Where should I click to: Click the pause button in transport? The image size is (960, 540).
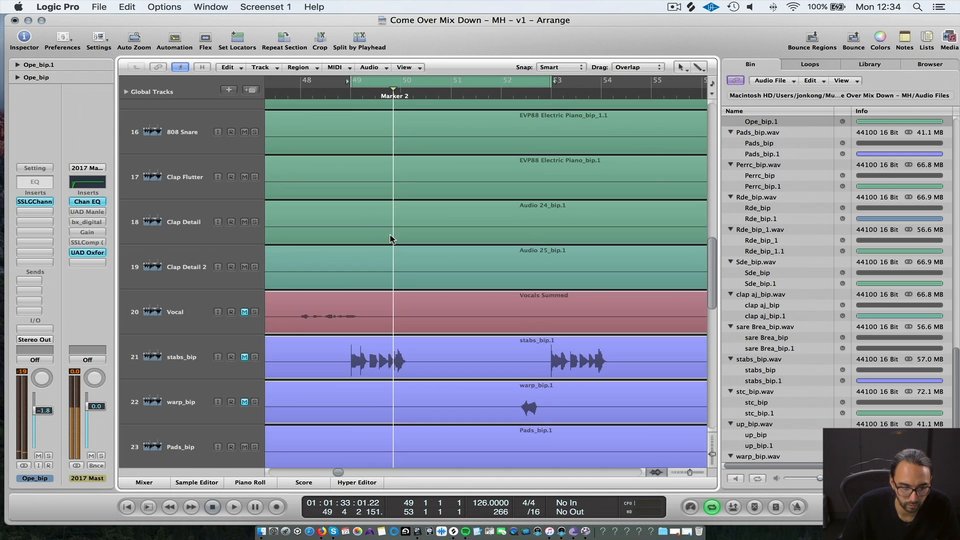point(255,507)
